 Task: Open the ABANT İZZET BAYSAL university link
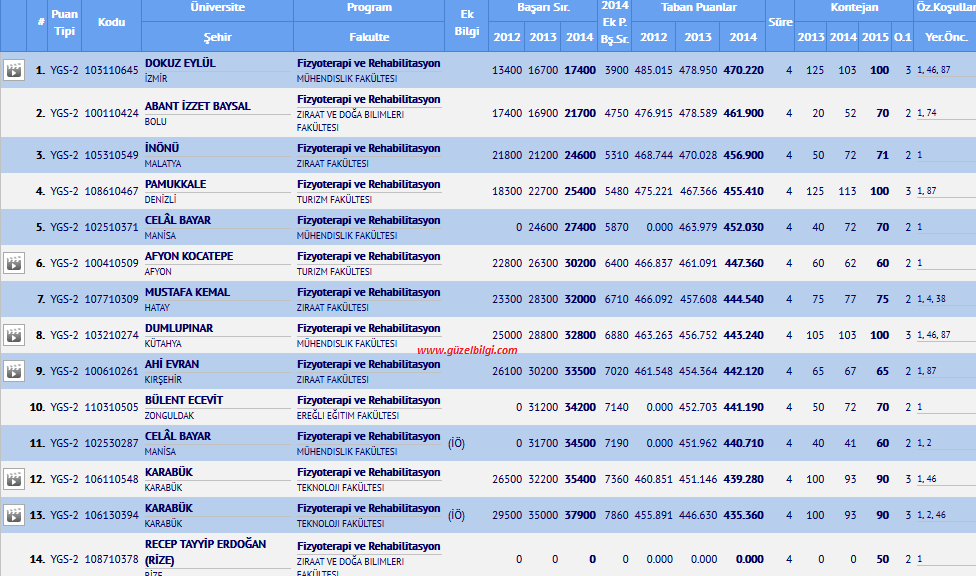pos(197,106)
